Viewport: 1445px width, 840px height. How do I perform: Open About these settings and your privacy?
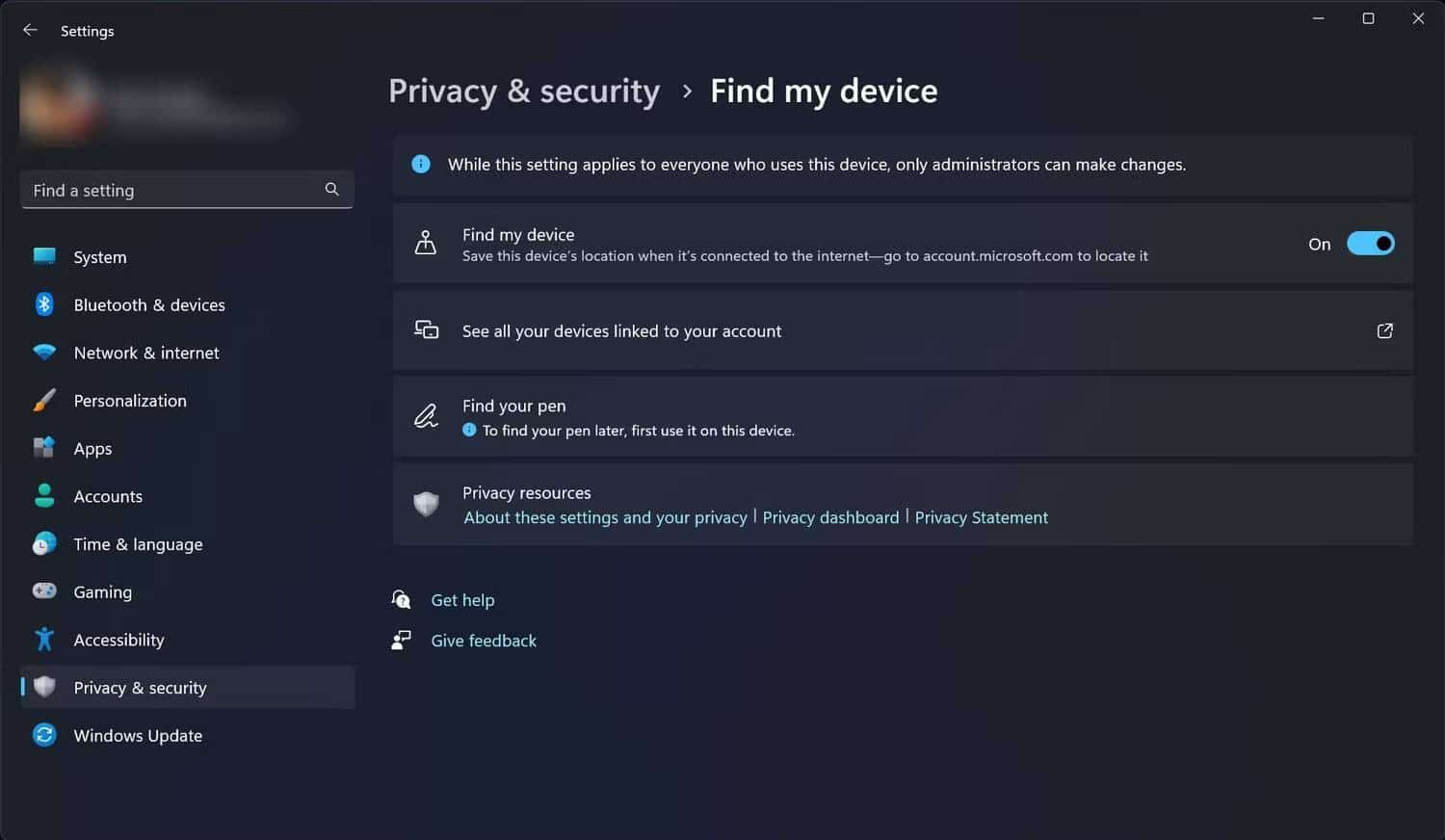605,517
